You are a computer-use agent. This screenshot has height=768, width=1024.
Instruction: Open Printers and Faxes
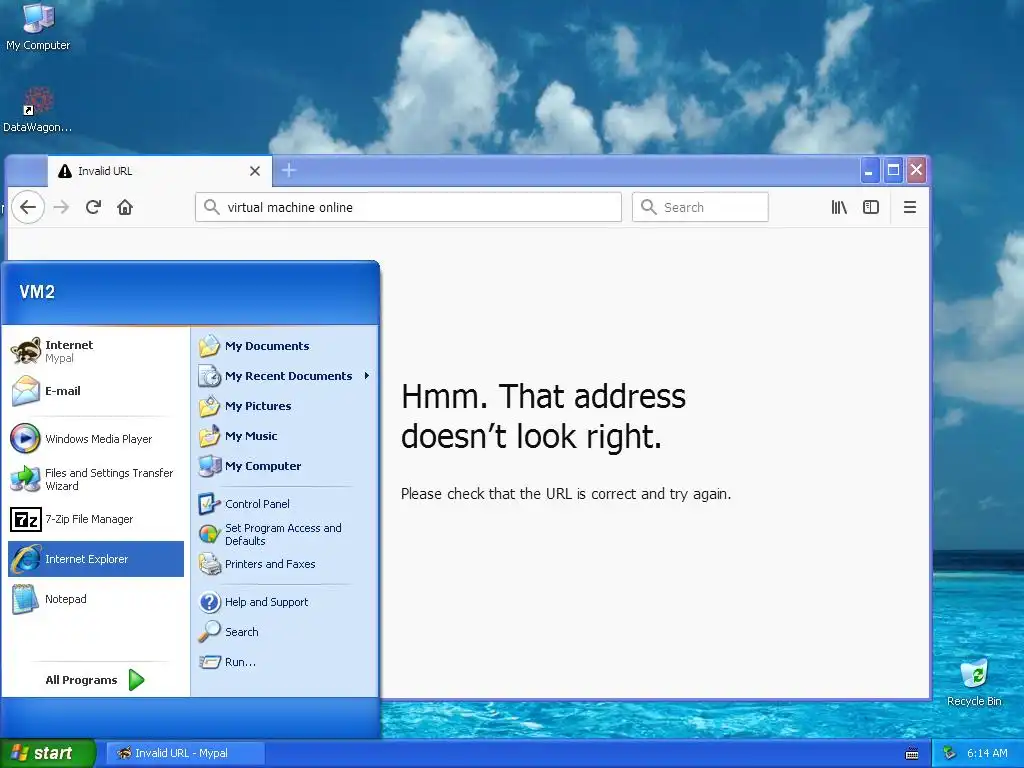point(284,564)
